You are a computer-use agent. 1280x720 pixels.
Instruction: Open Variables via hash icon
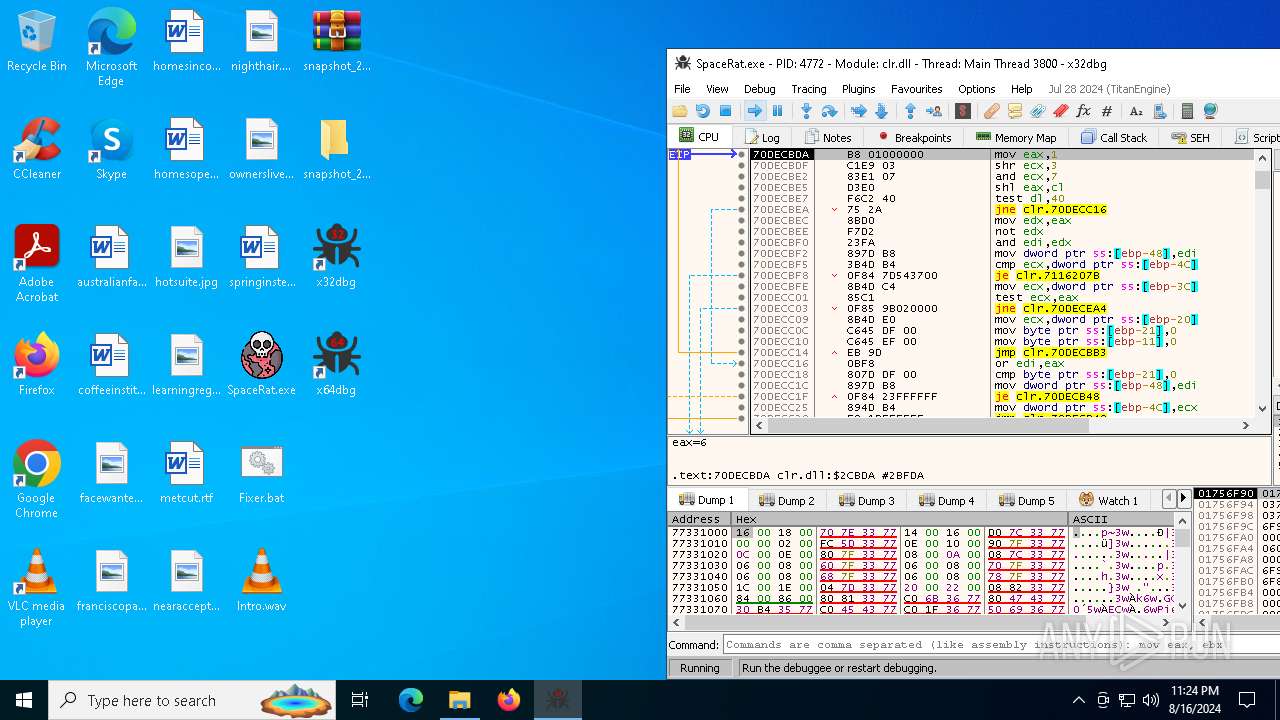tap(1107, 111)
